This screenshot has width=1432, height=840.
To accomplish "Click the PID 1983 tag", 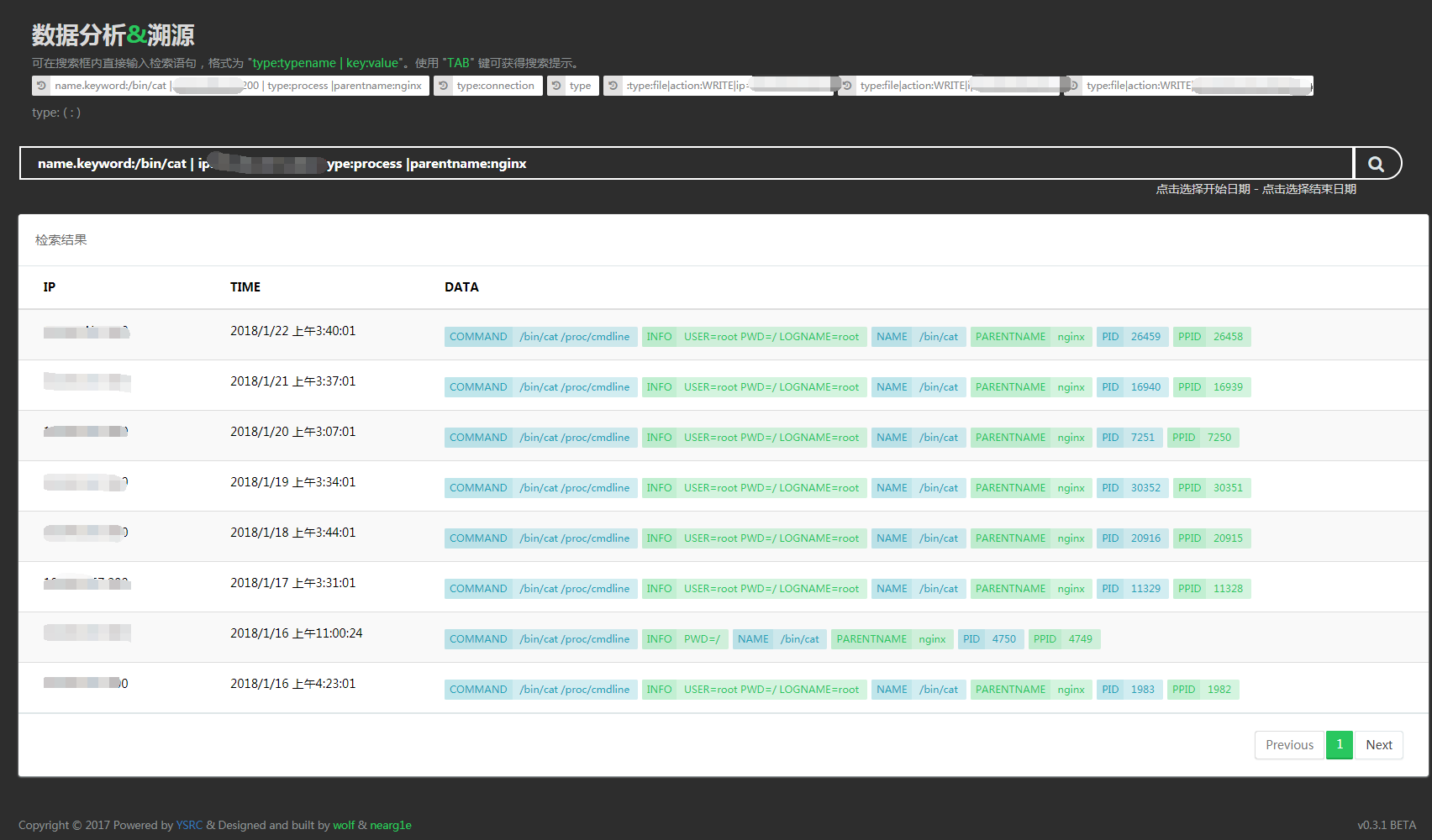I will coord(1129,690).
